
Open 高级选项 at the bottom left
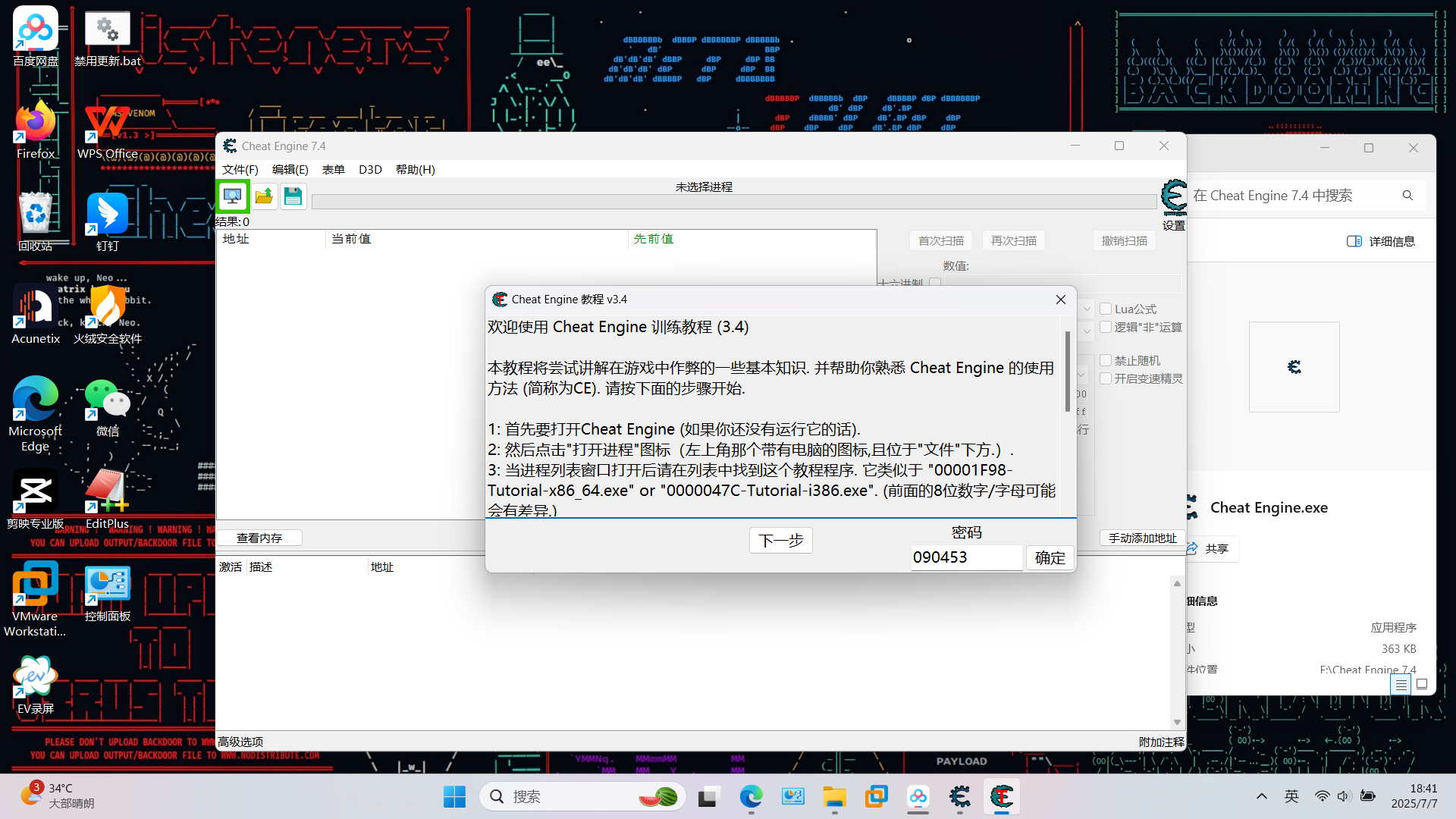coord(240,742)
